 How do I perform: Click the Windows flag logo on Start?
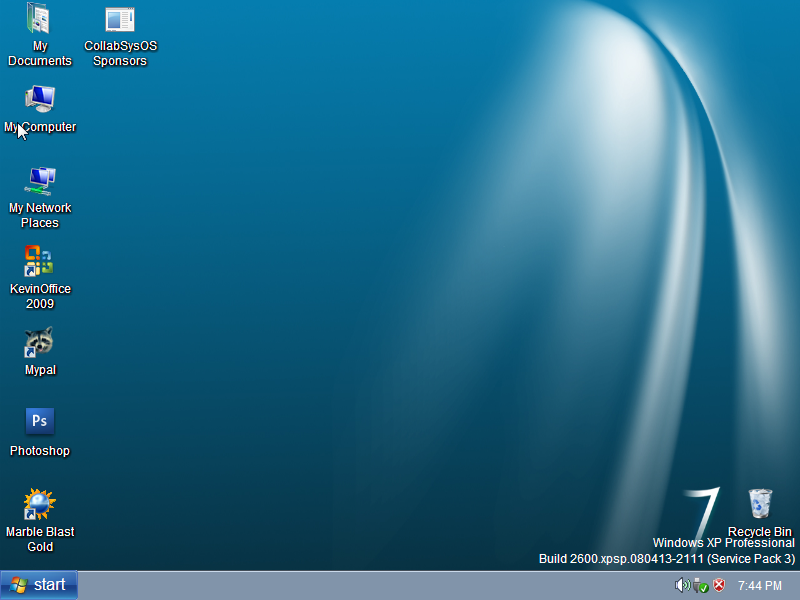18,585
